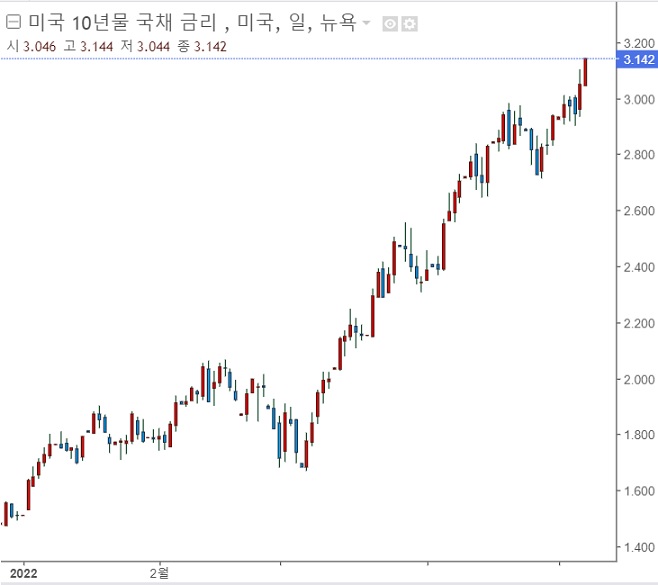Click the current price label 3.142 on the axis
The height and width of the screenshot is (585, 658).
pos(637,59)
